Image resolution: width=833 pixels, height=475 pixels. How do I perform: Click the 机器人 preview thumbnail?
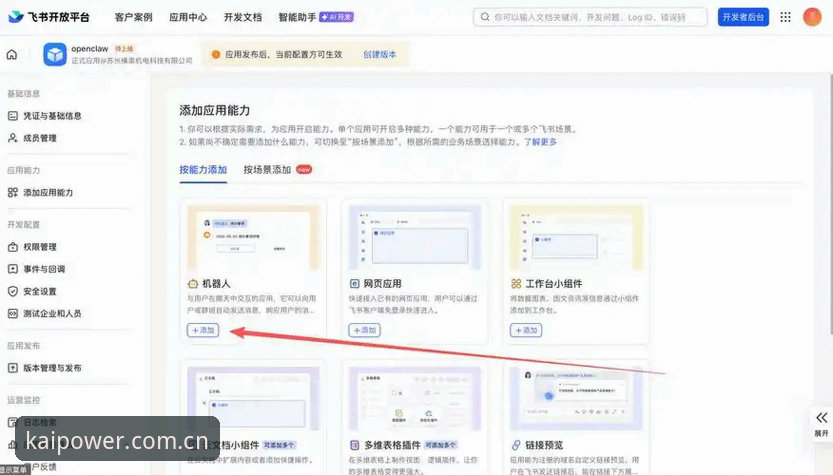254,238
